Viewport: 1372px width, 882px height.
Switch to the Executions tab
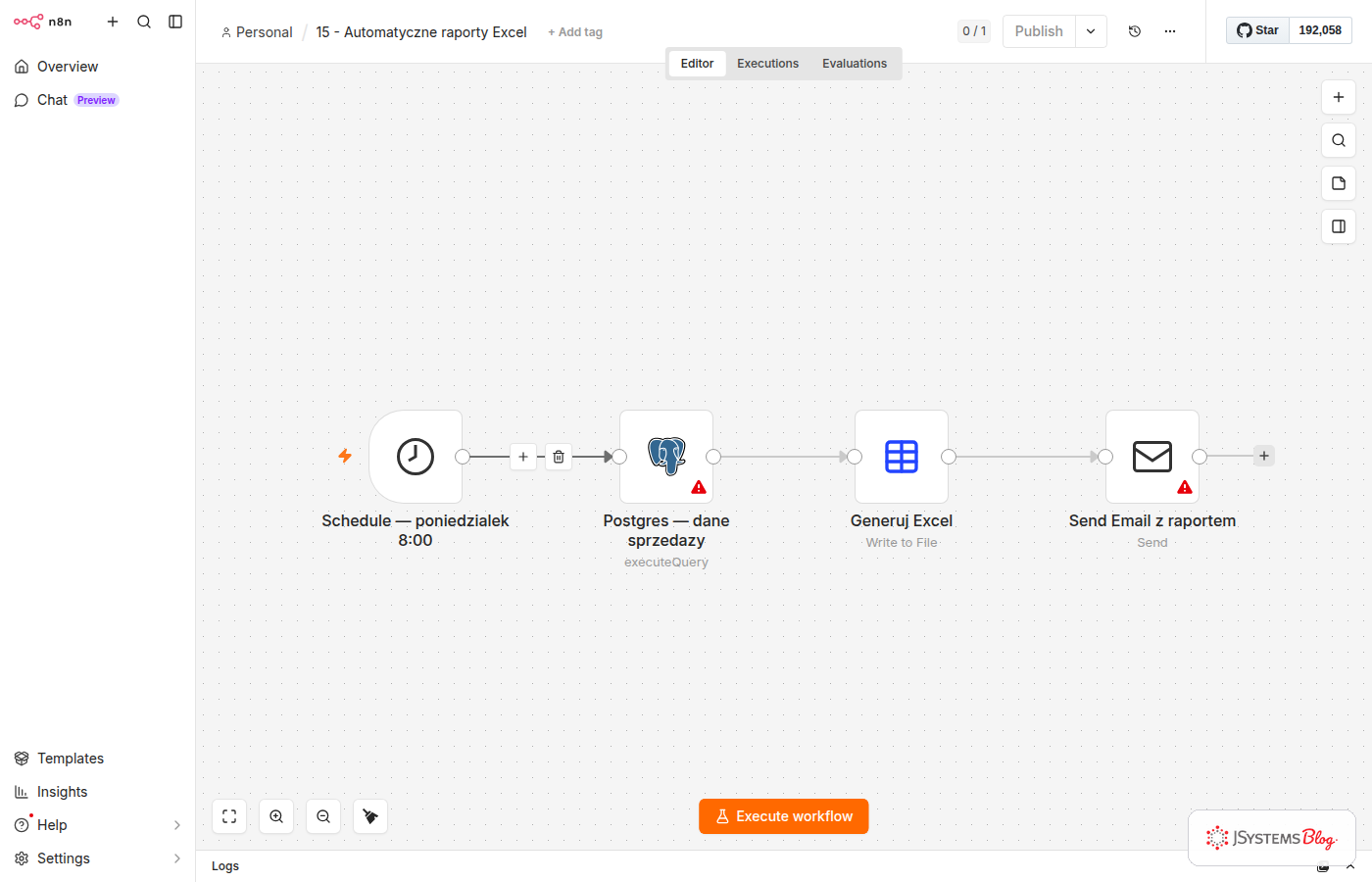point(767,64)
